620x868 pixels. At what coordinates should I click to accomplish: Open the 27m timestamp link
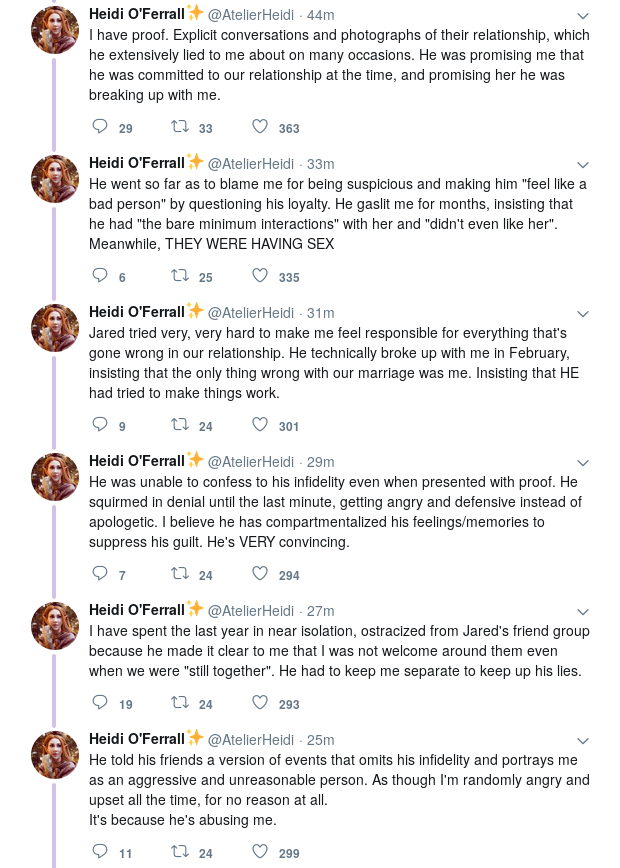click(321, 611)
